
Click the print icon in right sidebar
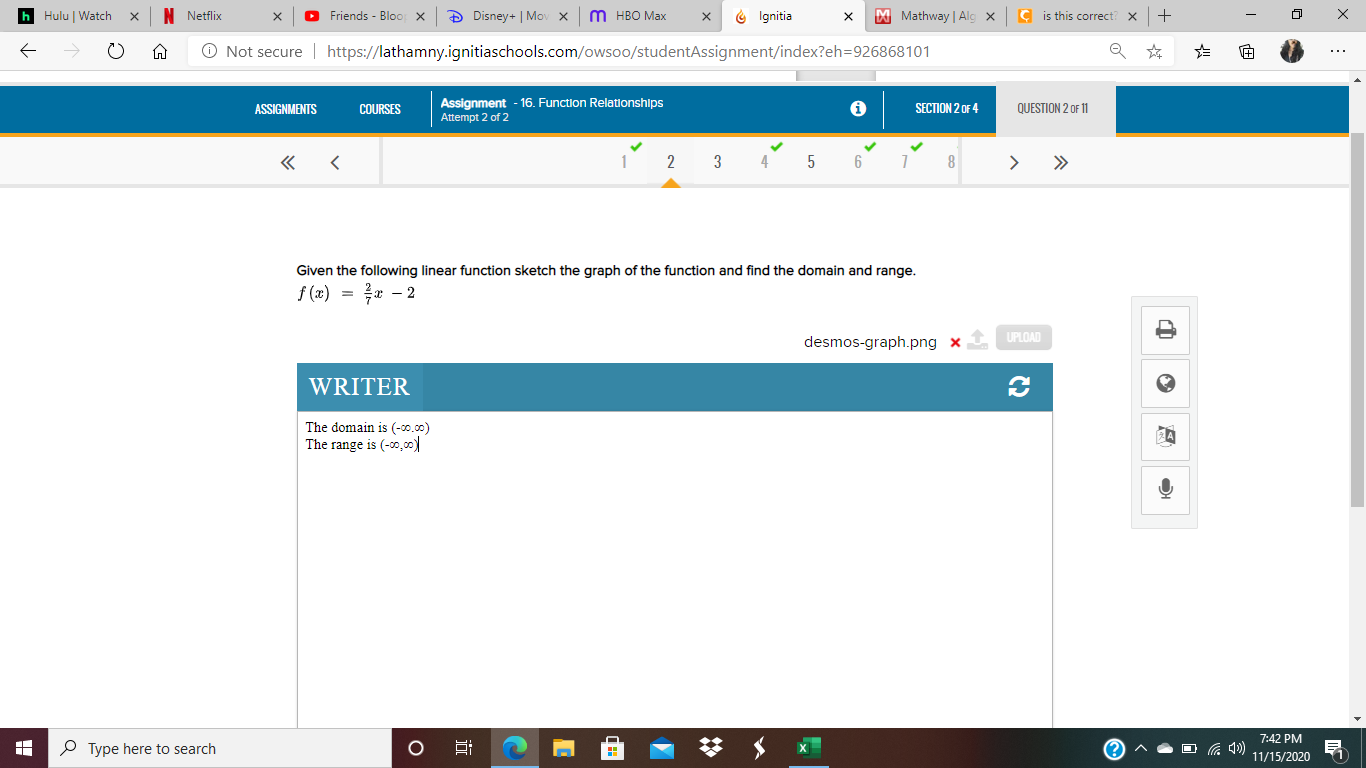click(x=1165, y=330)
